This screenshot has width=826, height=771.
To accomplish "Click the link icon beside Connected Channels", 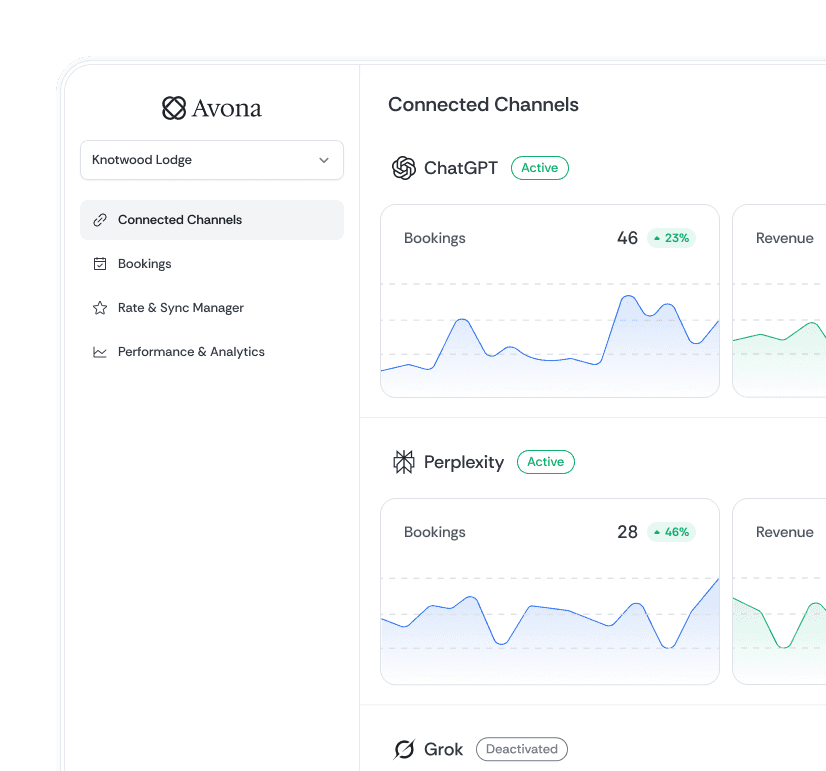I will point(100,220).
